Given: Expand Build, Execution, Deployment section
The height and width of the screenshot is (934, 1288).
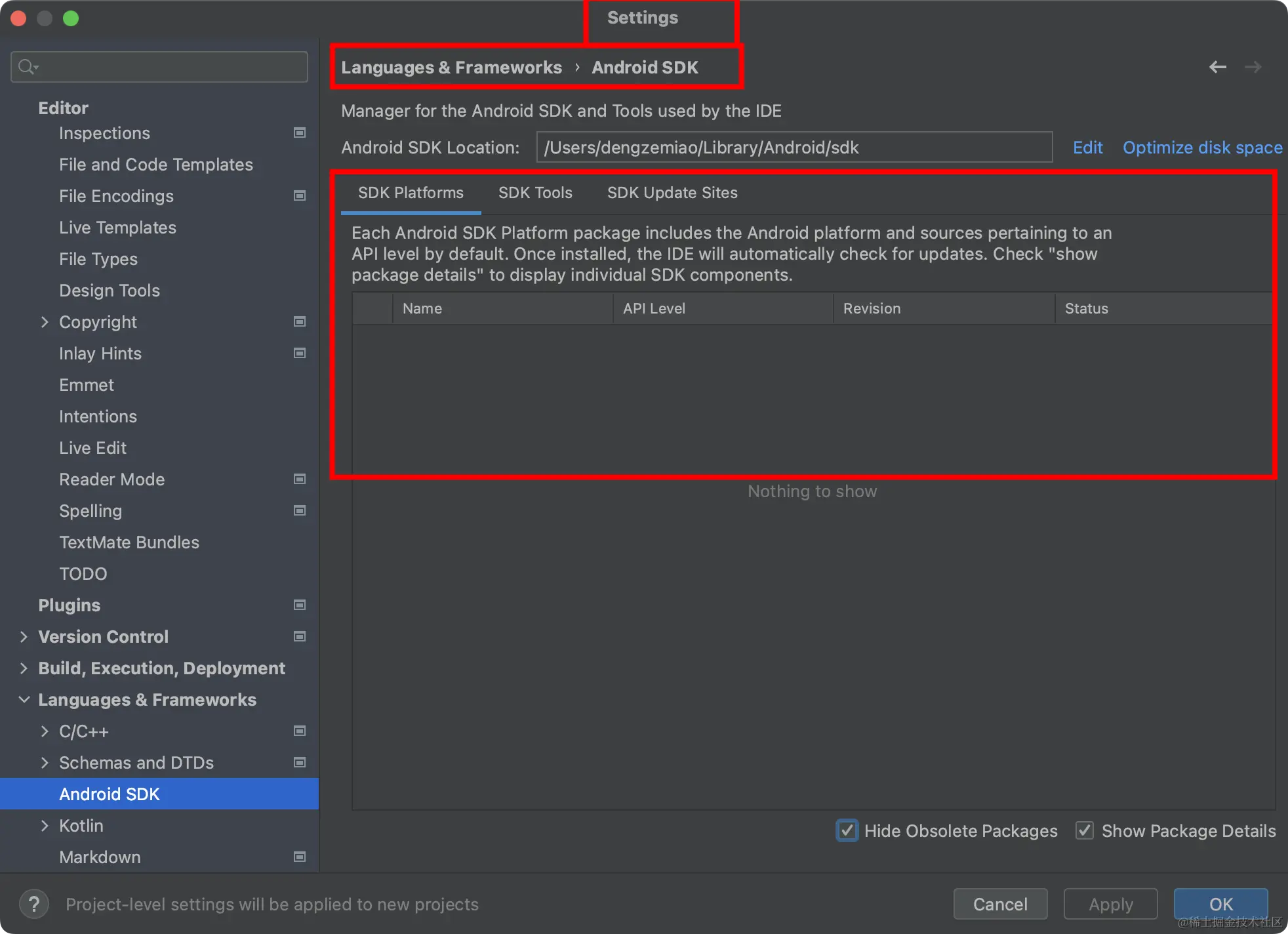Looking at the screenshot, I should click(24, 668).
